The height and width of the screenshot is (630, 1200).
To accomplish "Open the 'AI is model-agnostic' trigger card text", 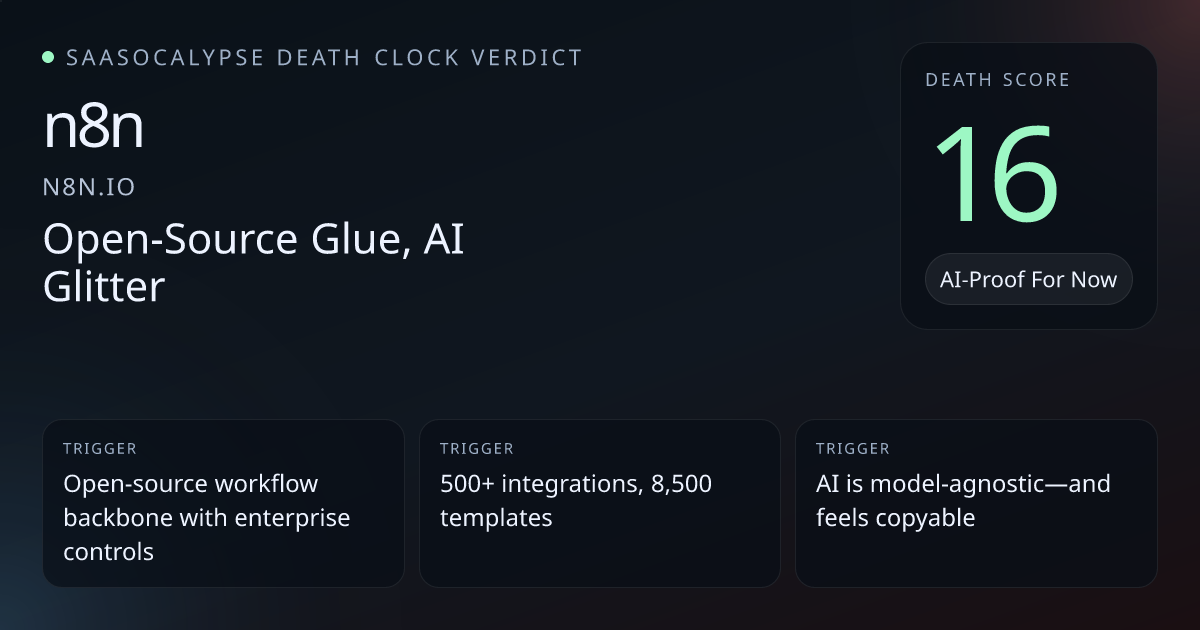I will point(962,500).
